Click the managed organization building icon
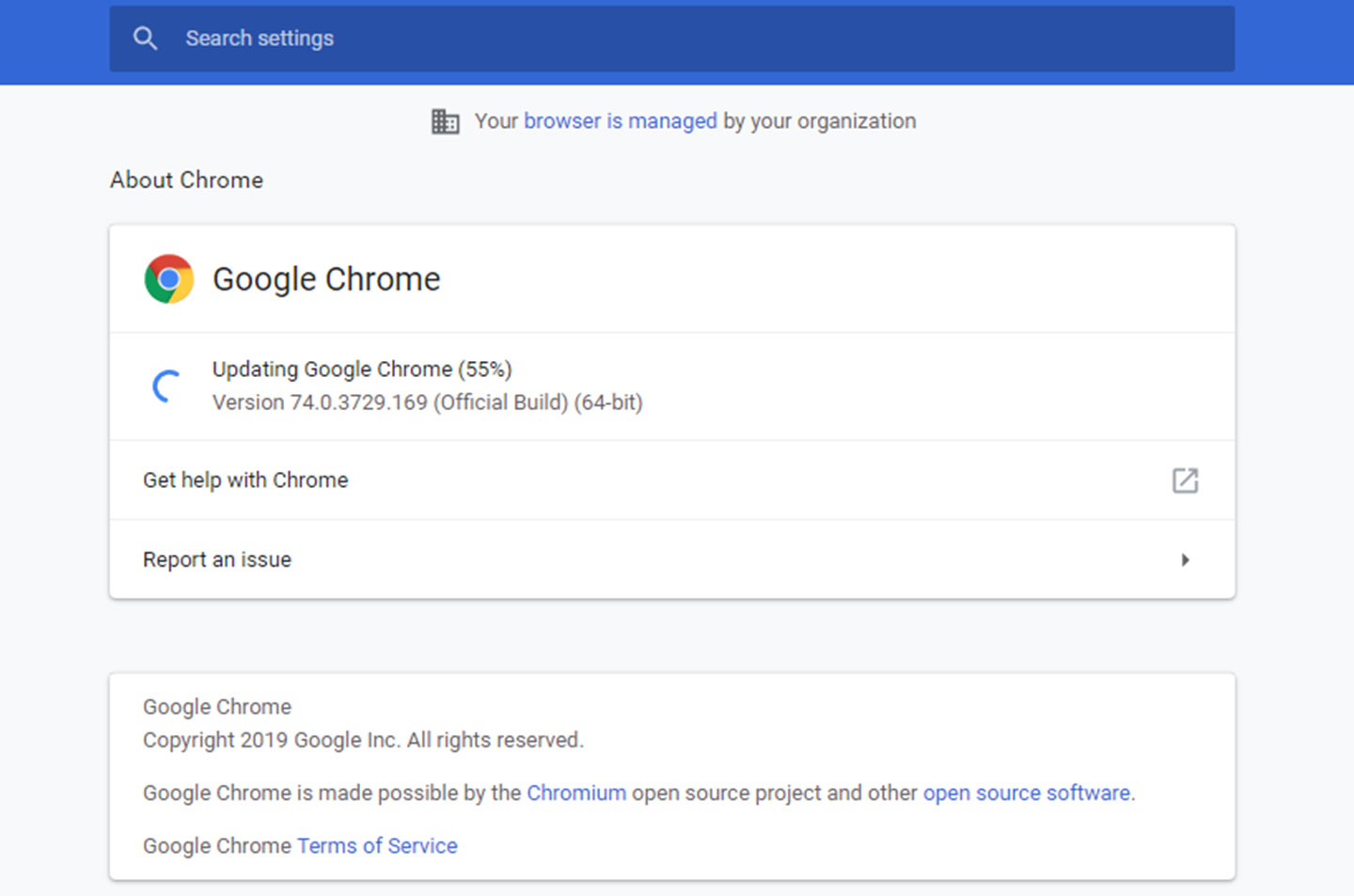 445,121
